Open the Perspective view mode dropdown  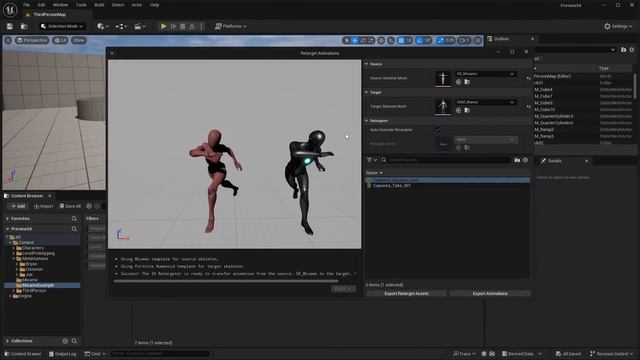[x=32, y=40]
